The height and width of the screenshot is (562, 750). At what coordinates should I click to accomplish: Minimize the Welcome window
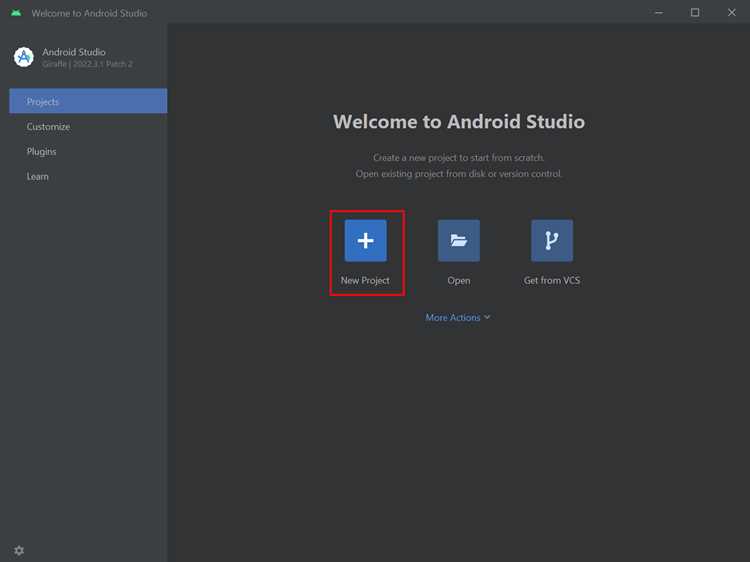(x=659, y=13)
